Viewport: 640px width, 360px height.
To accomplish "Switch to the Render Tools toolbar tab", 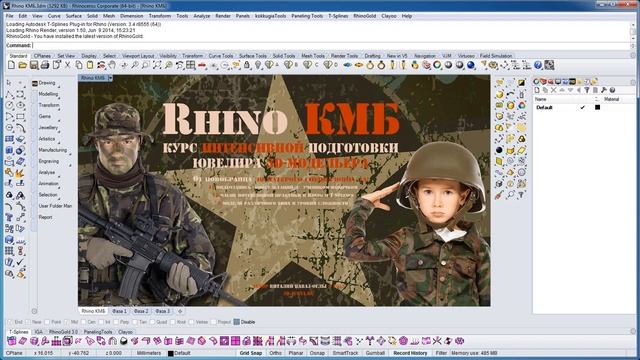I will (x=344, y=56).
